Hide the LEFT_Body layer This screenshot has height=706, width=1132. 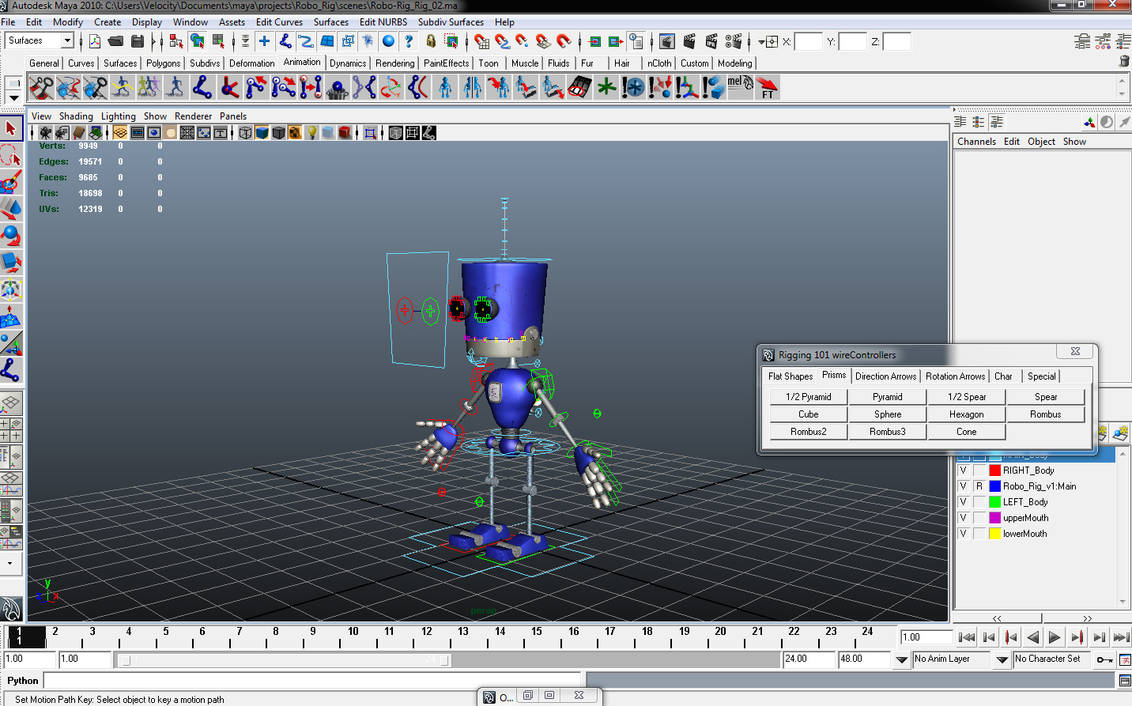click(x=963, y=502)
